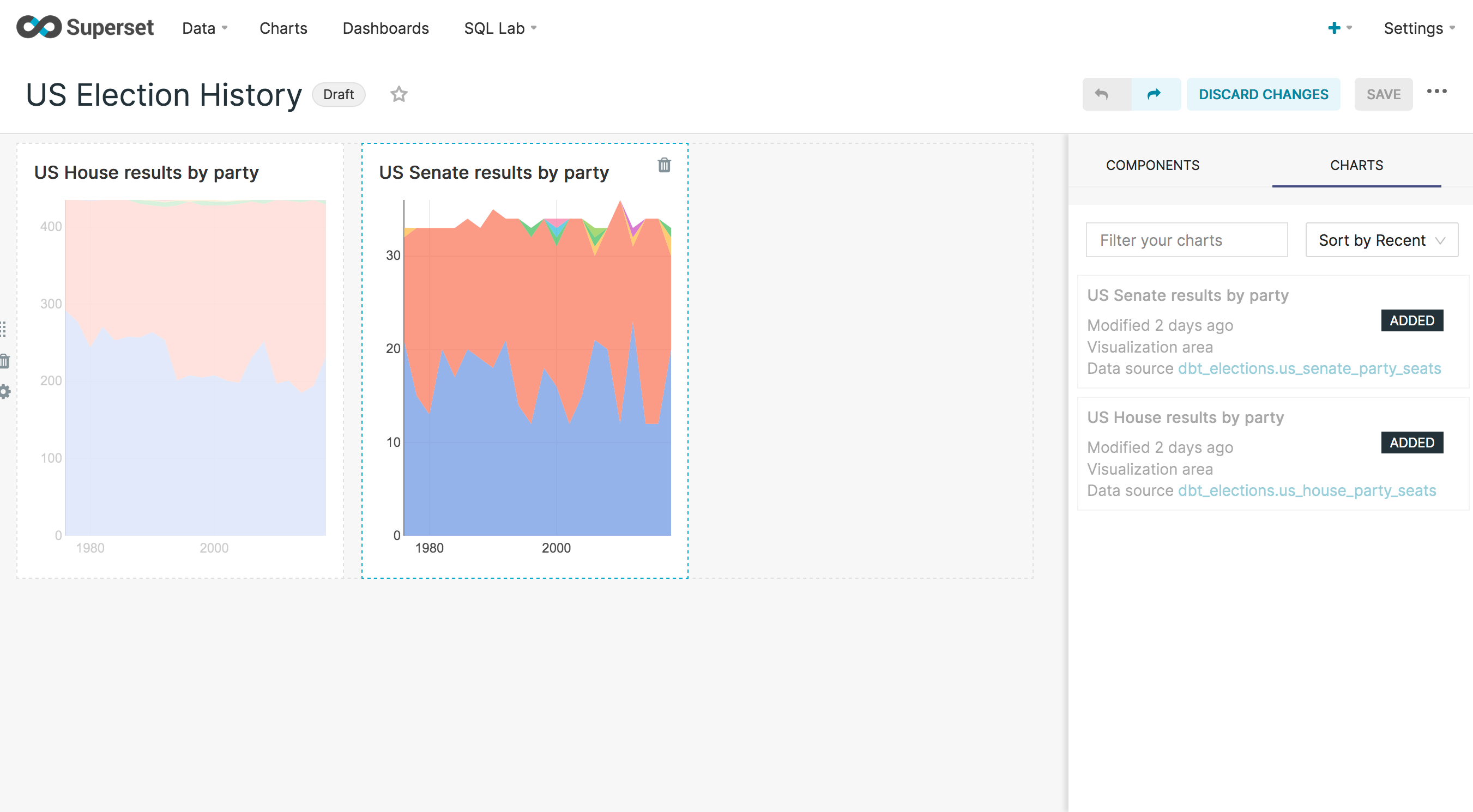The image size is (1473, 812).
Task: Grab the row drag handle on left edge
Action: [3, 329]
